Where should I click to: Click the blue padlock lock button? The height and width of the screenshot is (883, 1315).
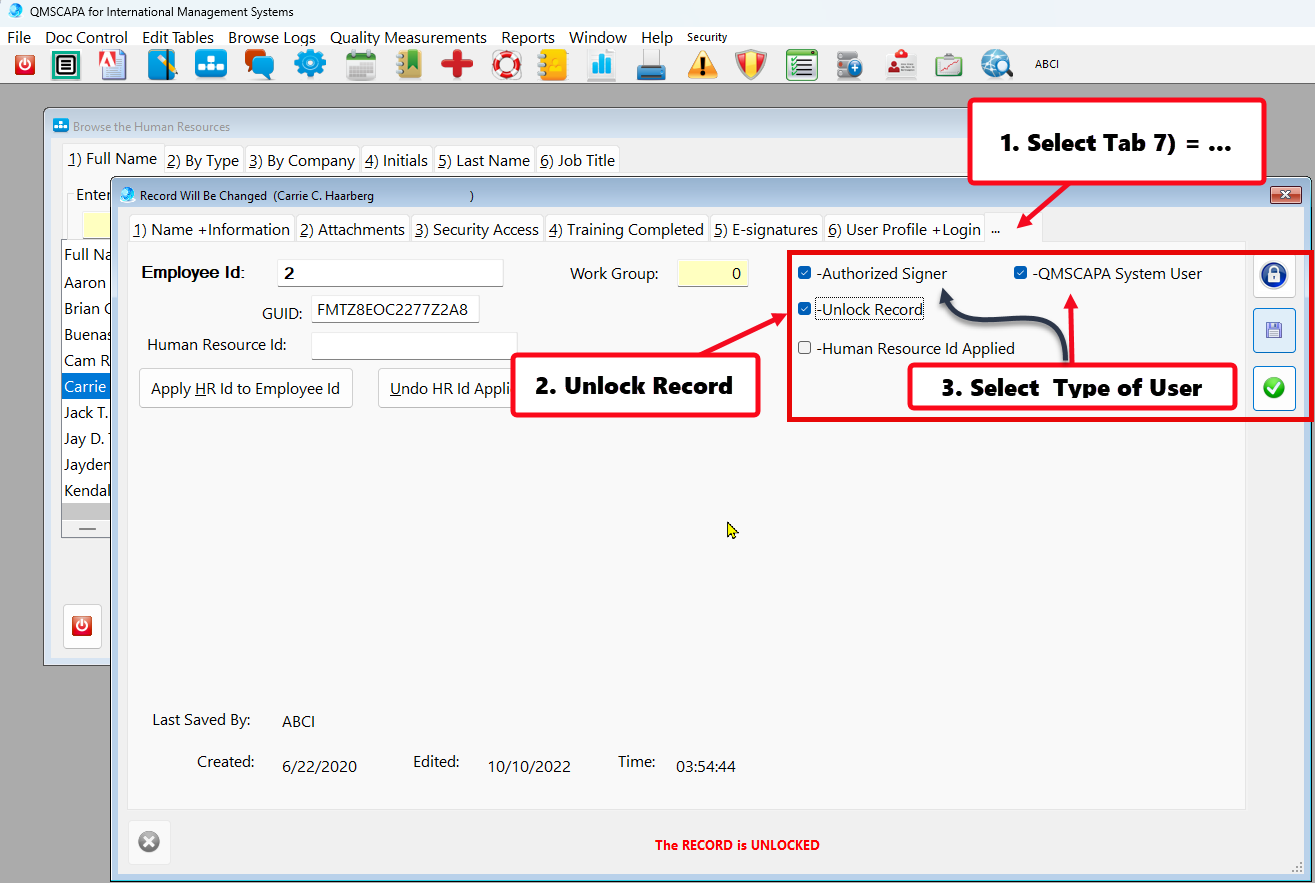[1273, 276]
